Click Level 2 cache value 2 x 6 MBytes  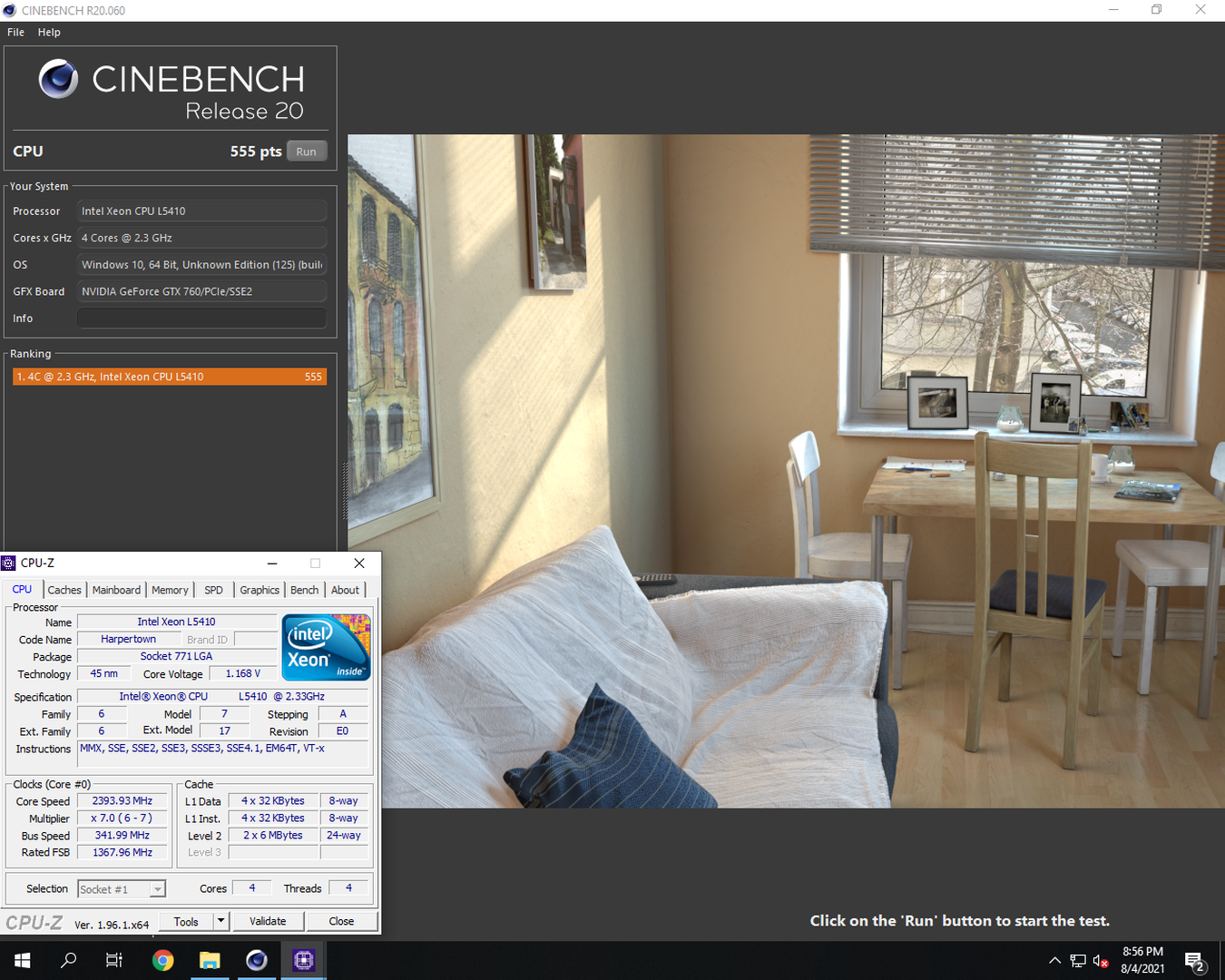[273, 835]
